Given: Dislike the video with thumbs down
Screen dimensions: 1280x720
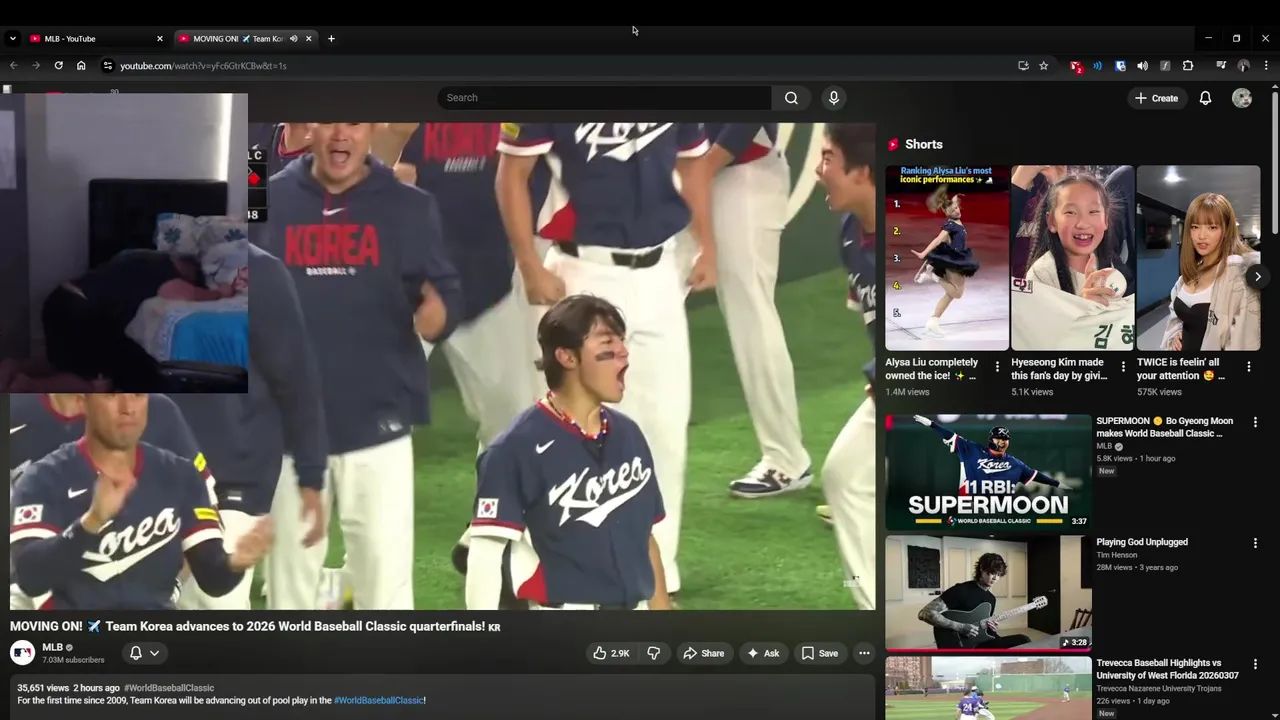Looking at the screenshot, I should (653, 653).
